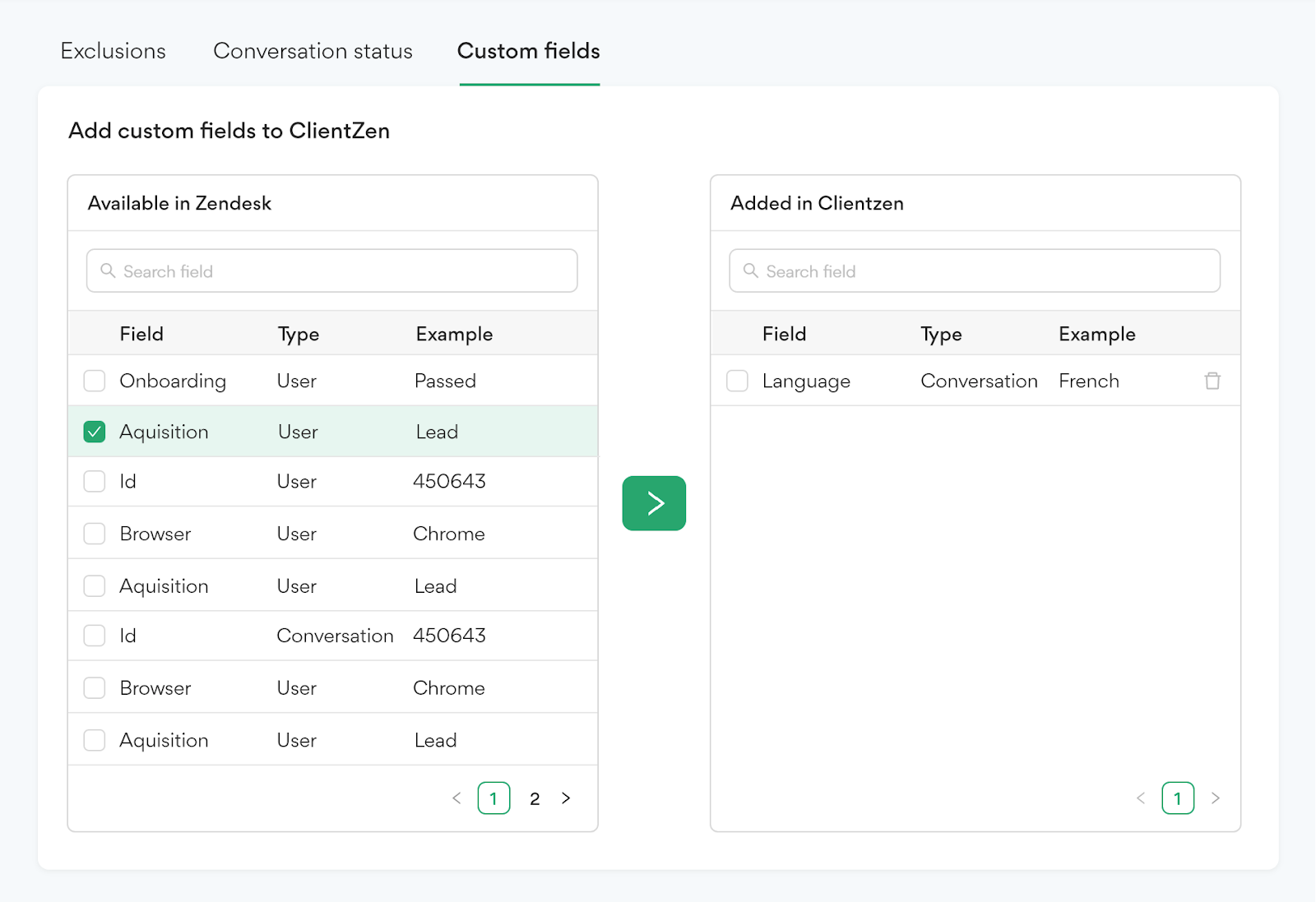Click the 'French' example value
The height and width of the screenshot is (902, 1316).
[x=1089, y=381]
